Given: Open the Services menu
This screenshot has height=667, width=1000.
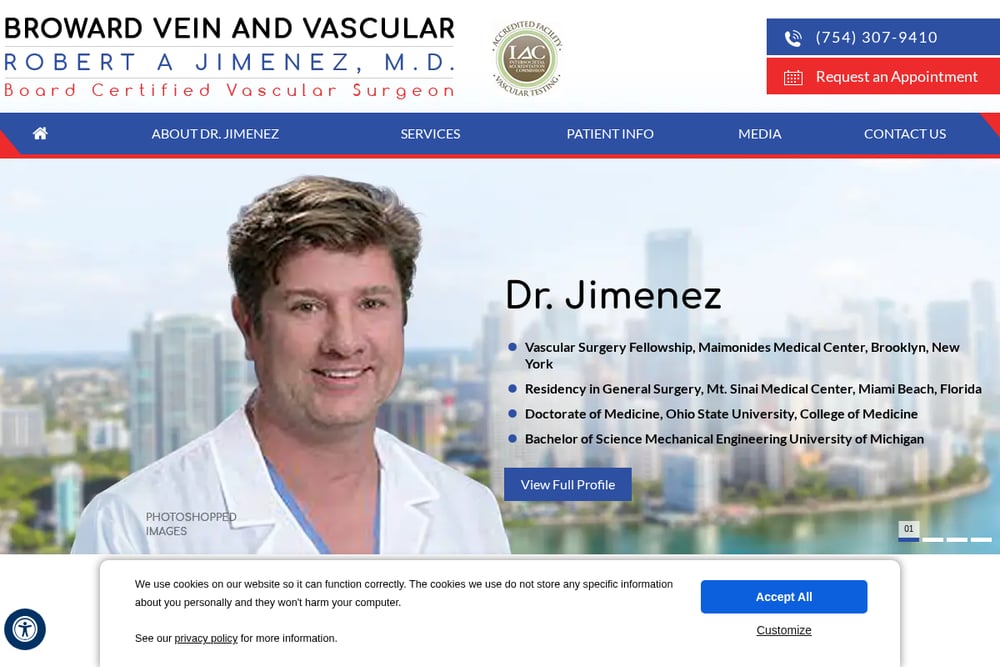Looking at the screenshot, I should [430, 134].
